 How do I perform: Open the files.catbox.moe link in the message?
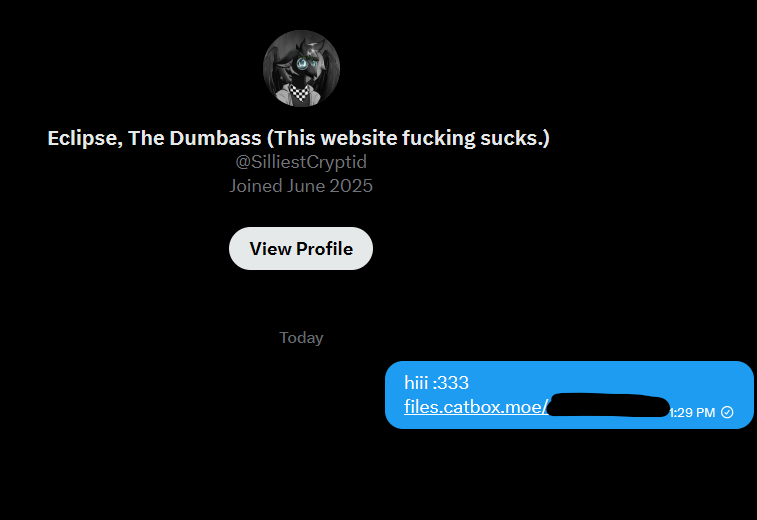[x=537, y=407]
